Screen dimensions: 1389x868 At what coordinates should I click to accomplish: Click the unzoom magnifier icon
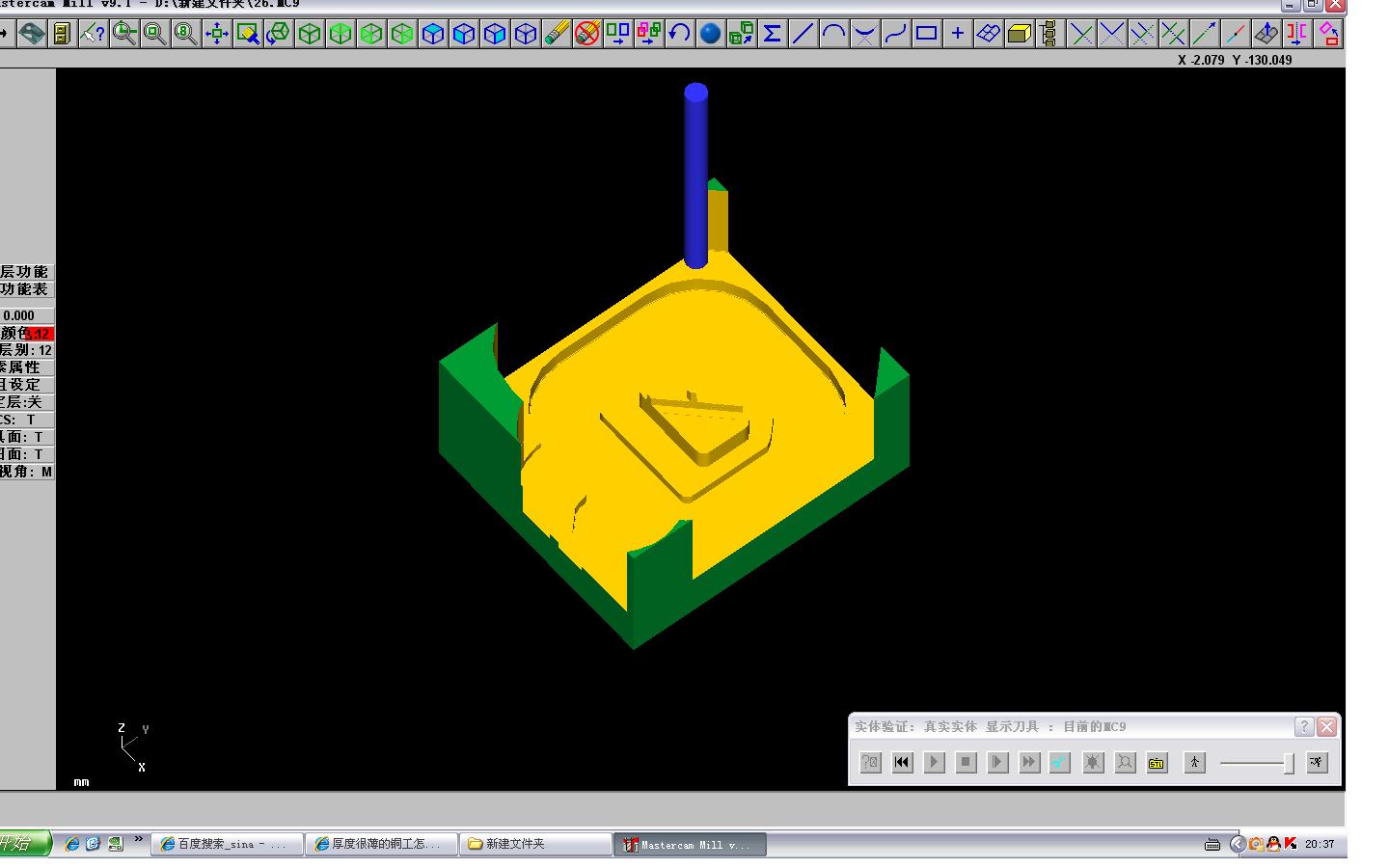click(x=155, y=34)
